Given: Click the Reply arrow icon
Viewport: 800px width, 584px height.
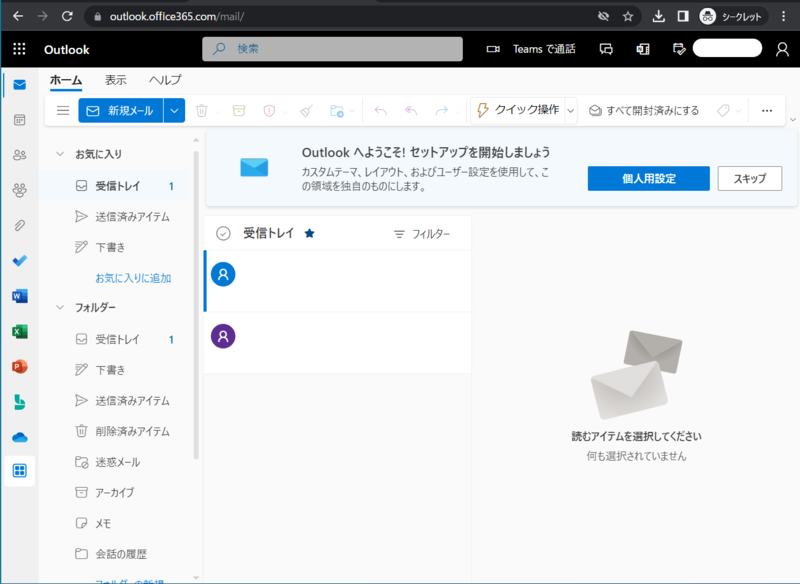Looking at the screenshot, I should click(381, 111).
